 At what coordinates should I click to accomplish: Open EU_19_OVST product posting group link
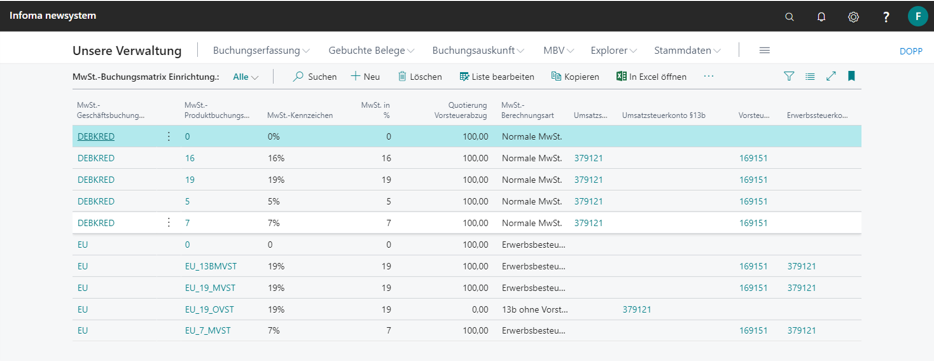(x=210, y=309)
